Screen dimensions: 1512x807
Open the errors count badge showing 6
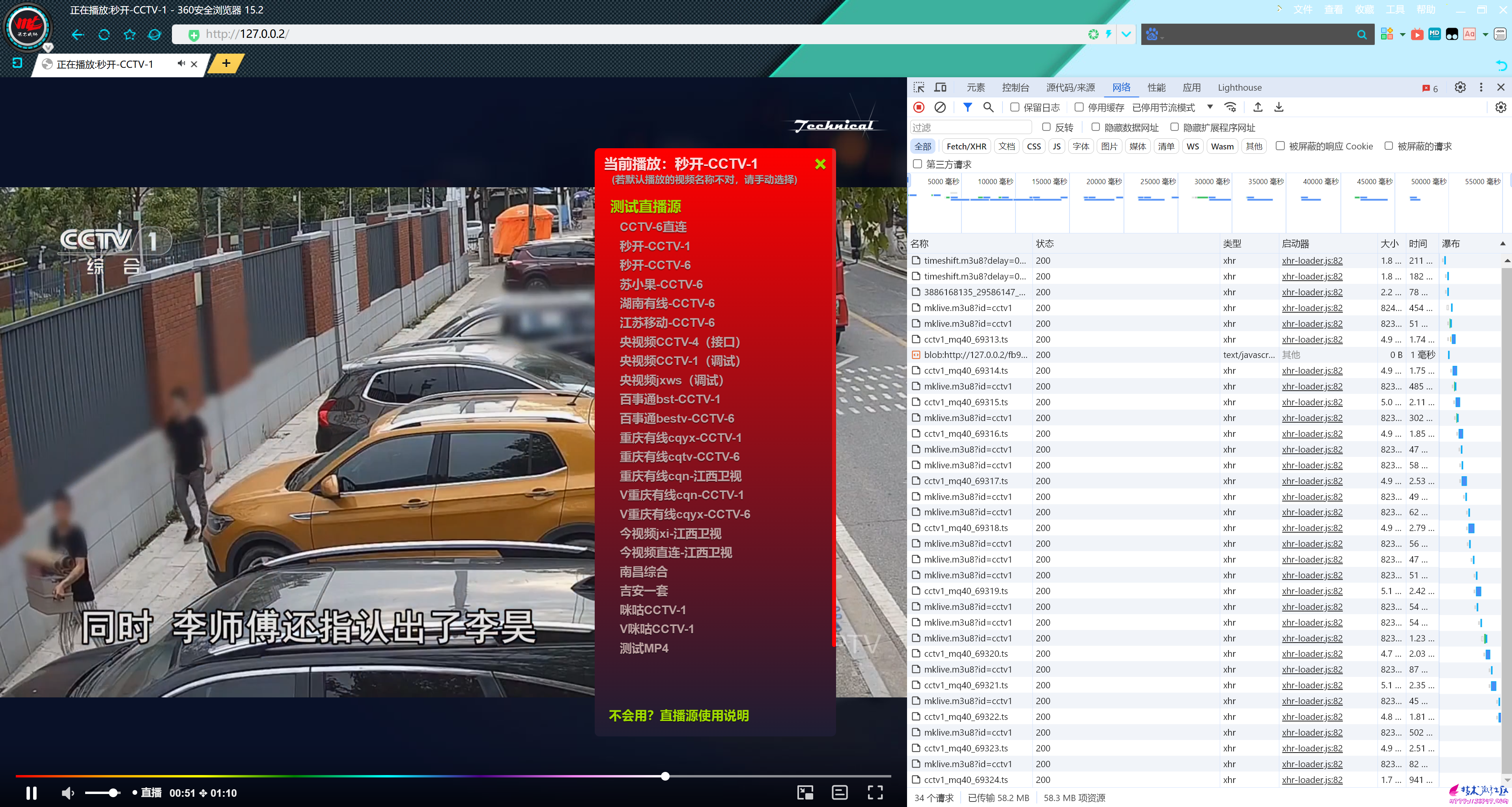point(1430,88)
